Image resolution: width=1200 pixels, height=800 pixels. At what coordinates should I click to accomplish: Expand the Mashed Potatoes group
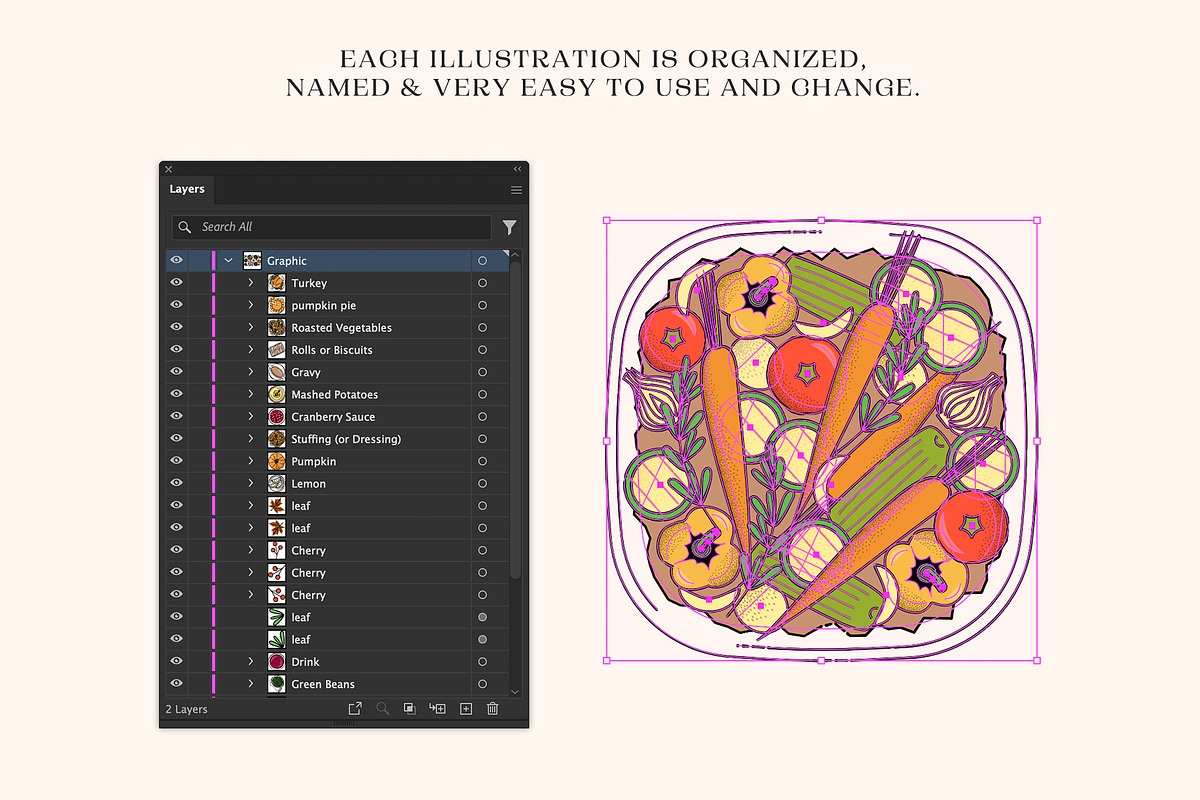coord(251,394)
